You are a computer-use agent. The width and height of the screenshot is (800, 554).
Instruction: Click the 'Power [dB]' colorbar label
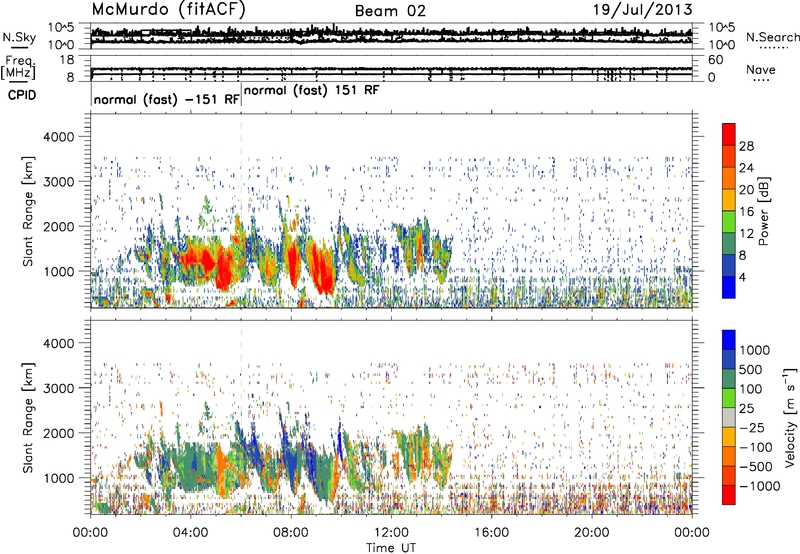(x=763, y=211)
